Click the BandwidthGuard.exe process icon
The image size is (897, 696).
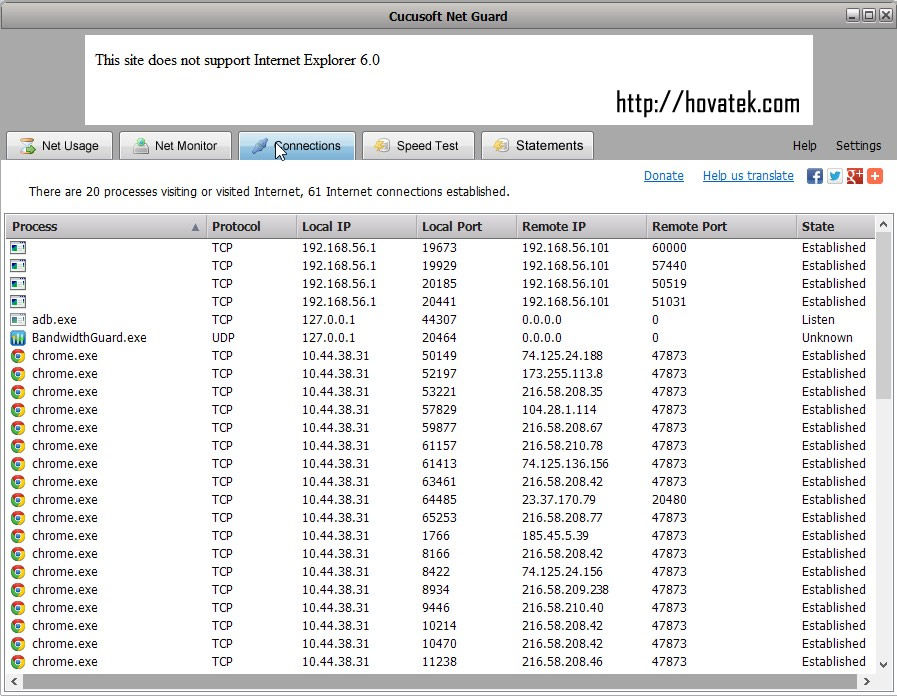[18, 338]
